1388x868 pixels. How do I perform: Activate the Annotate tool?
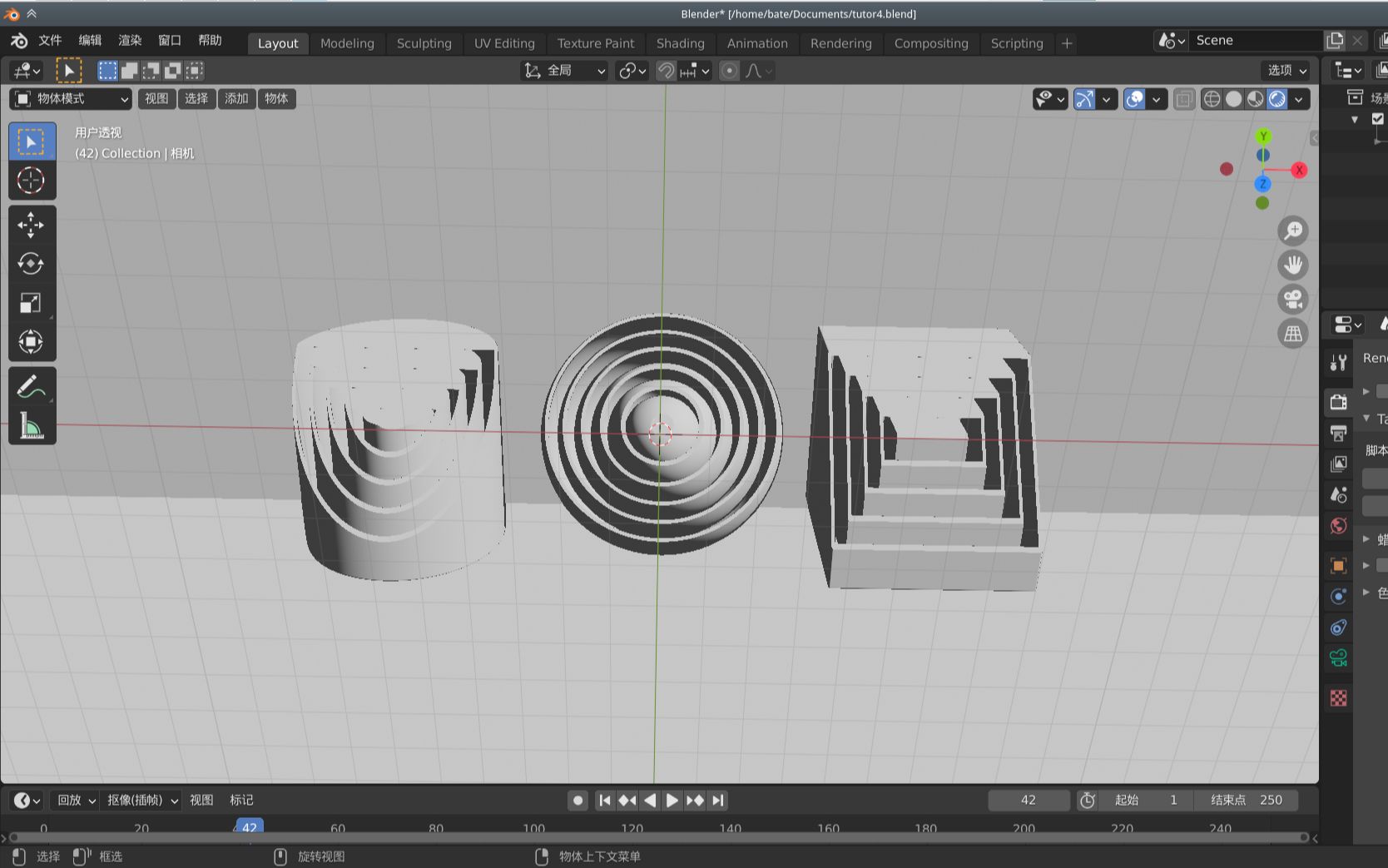coord(31,385)
